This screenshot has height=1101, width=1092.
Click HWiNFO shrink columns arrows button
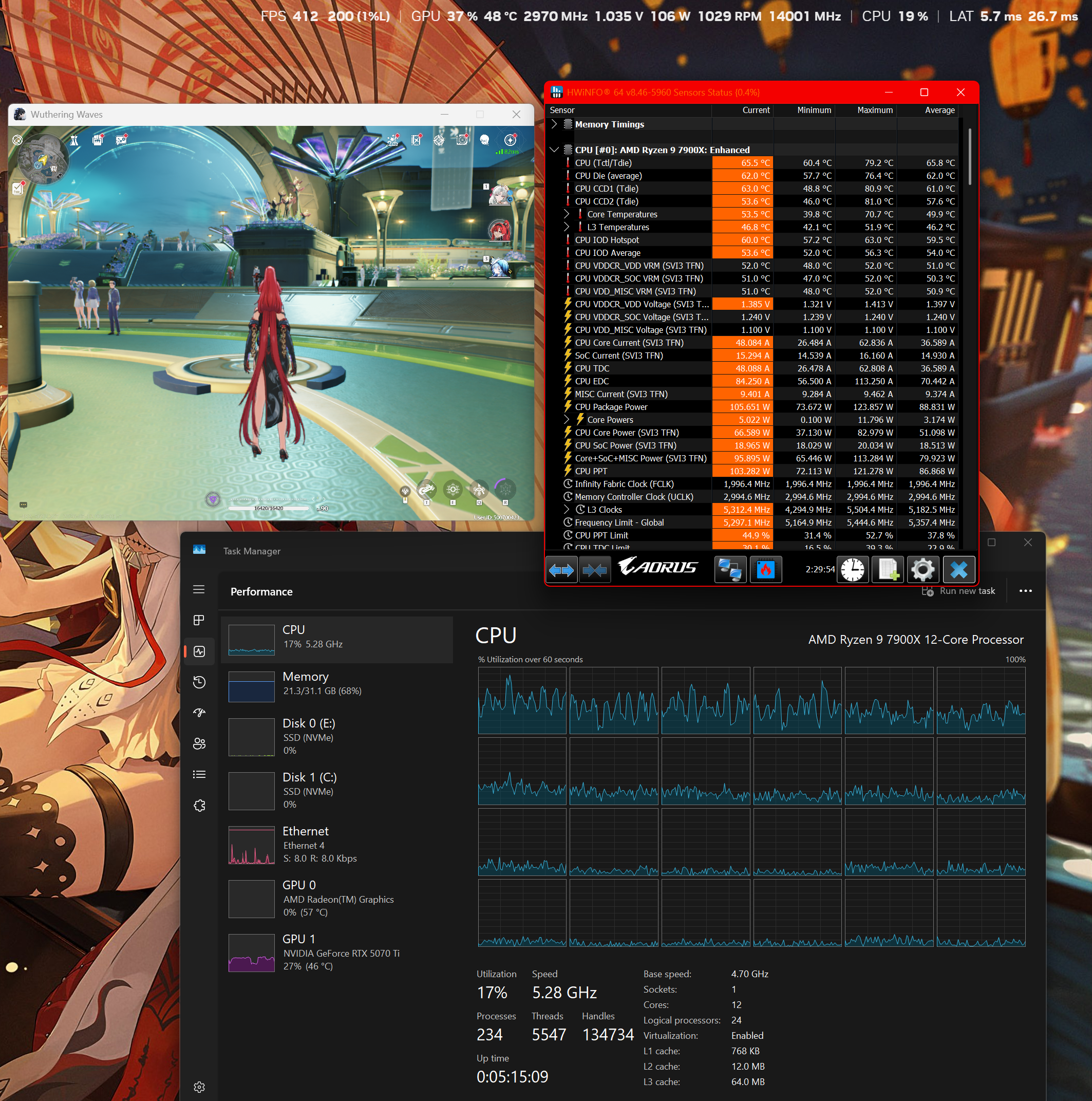pos(595,570)
